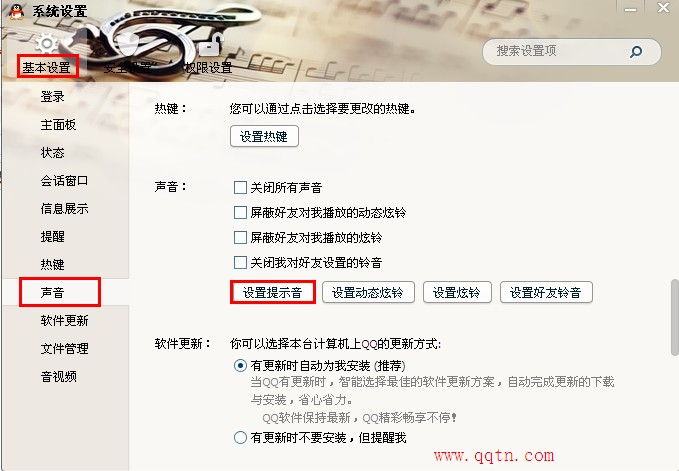Click the gear icon above 基本设置
This screenshot has width=679, height=471.
coord(46,45)
